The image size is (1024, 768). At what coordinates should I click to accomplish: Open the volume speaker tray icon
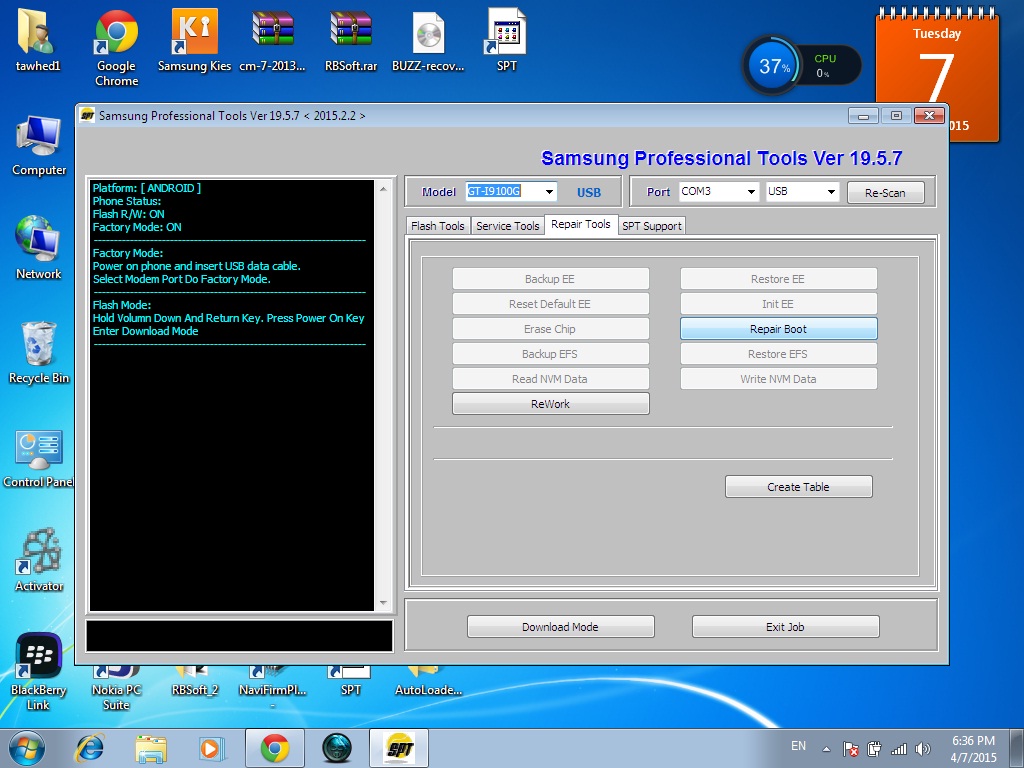click(923, 749)
